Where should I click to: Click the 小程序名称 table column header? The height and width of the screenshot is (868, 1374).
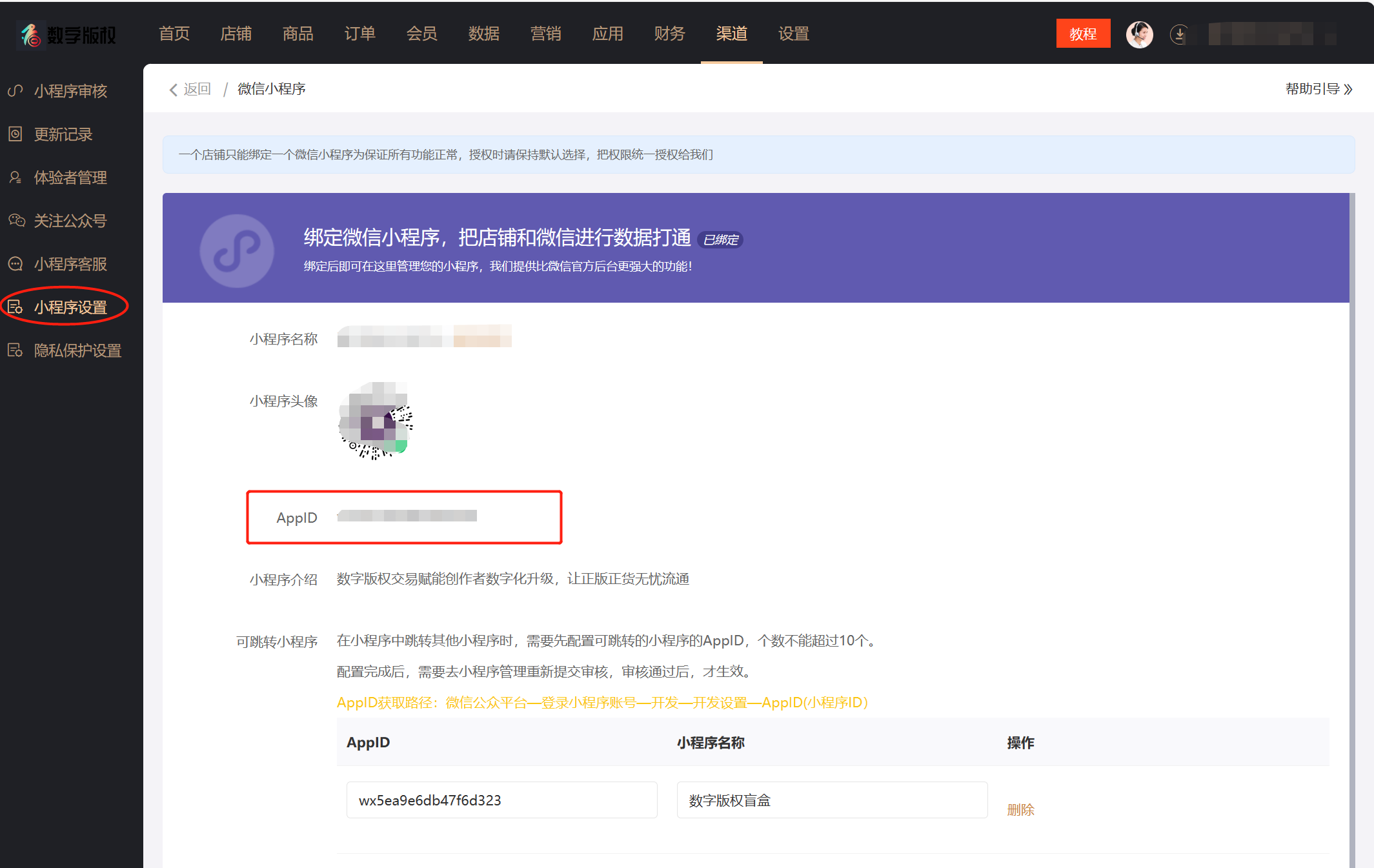coord(711,742)
